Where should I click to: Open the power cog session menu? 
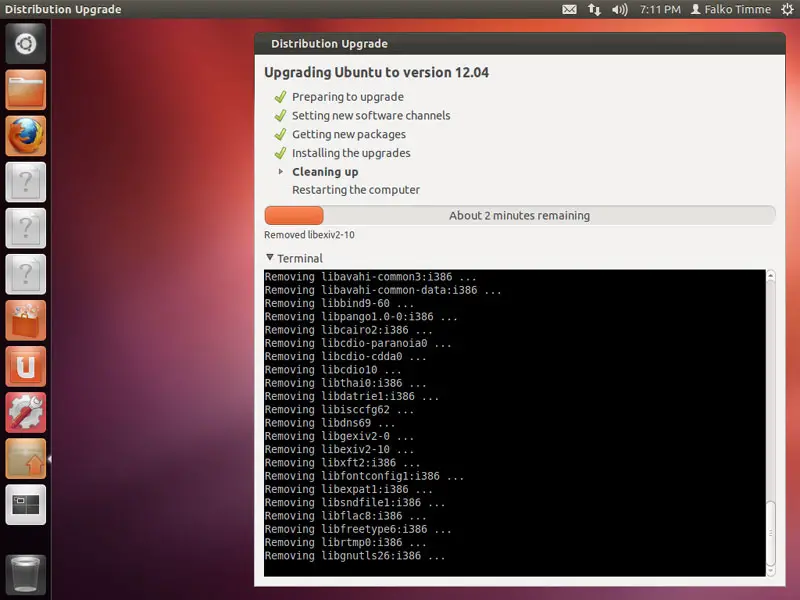pyautogui.click(x=787, y=9)
